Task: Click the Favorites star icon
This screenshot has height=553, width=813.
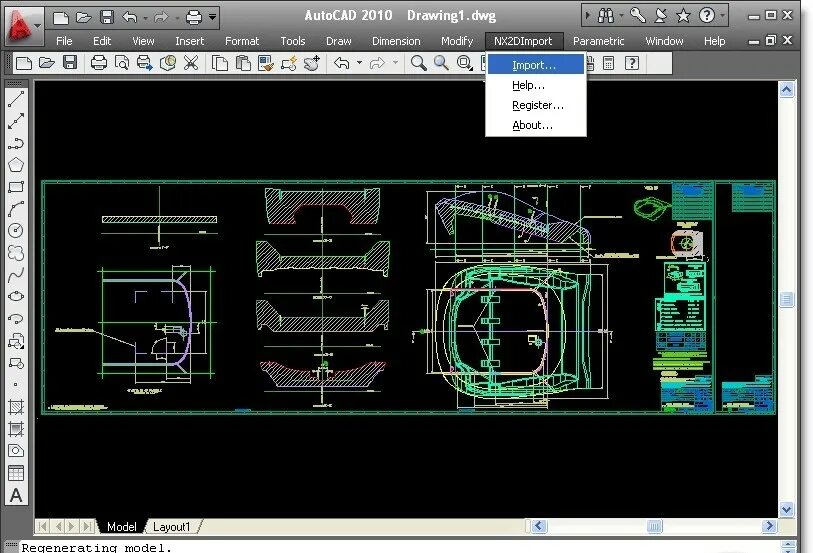Action: coord(683,16)
